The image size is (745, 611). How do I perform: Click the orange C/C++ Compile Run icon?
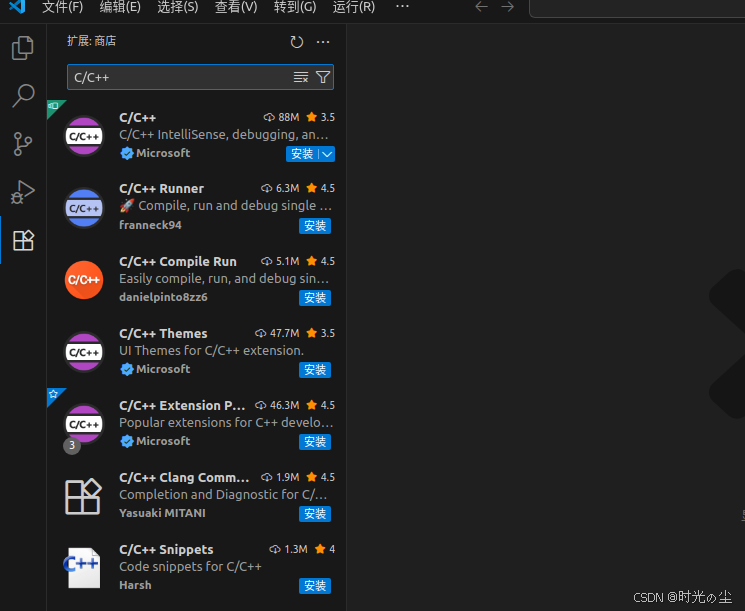(84, 280)
